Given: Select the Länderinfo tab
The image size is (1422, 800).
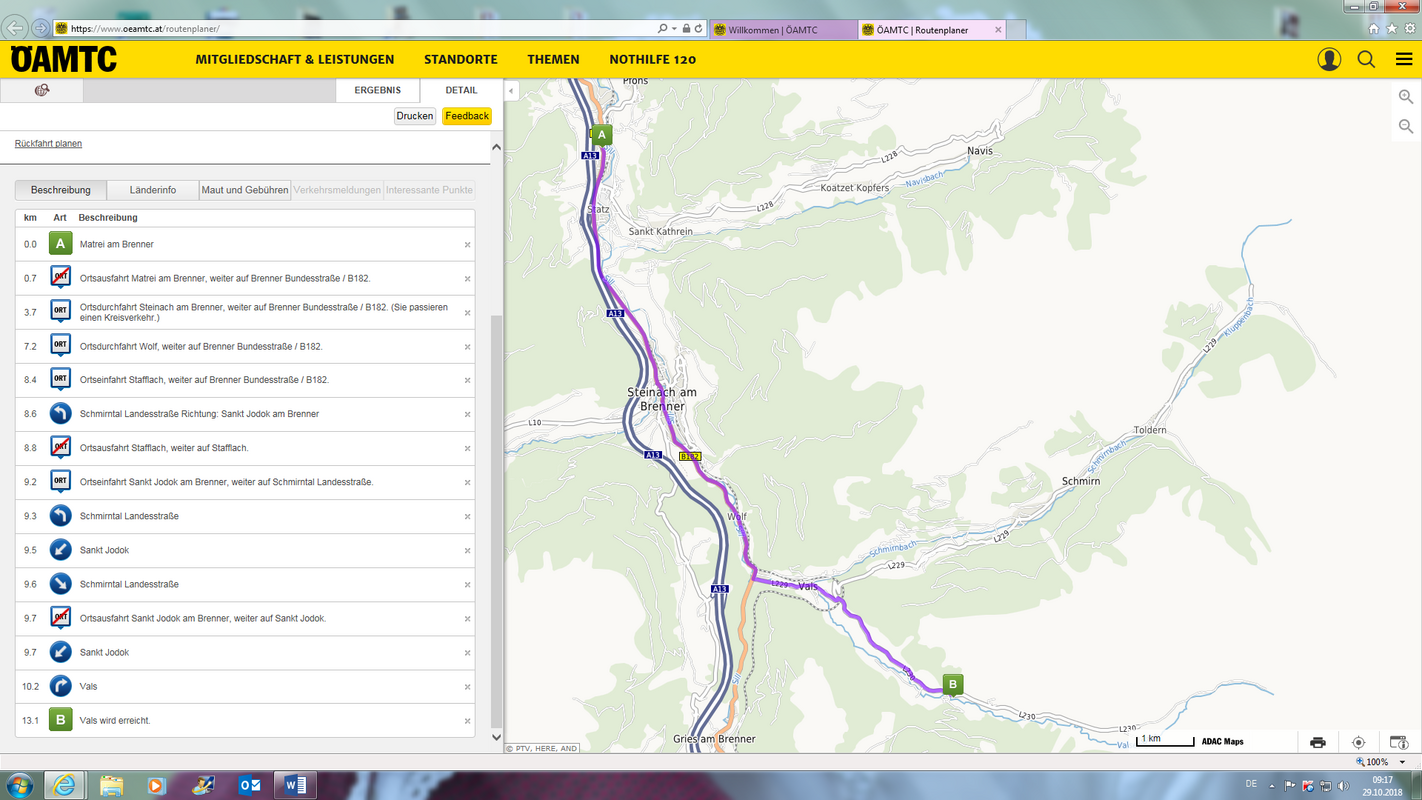Looking at the screenshot, I should pyautogui.click(x=153, y=190).
